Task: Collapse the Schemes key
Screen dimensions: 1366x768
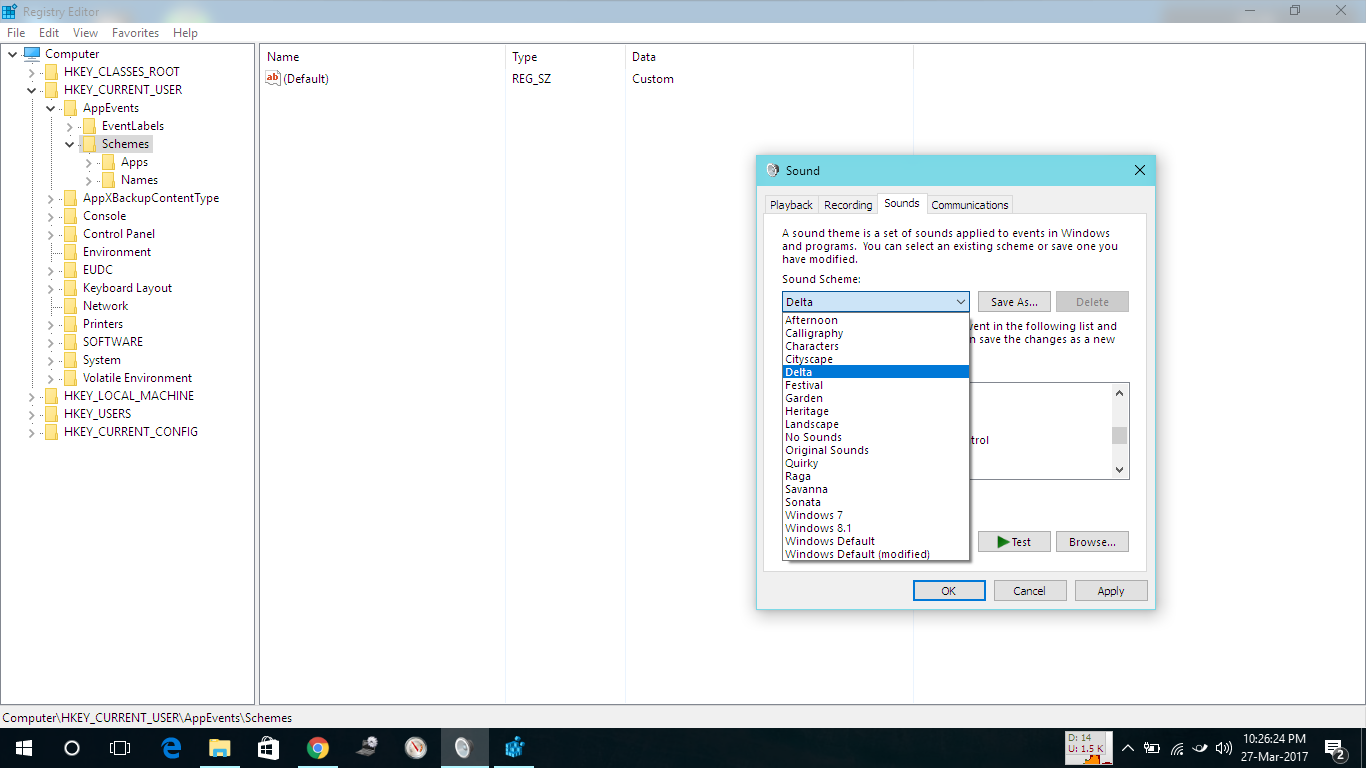Action: pos(69,144)
